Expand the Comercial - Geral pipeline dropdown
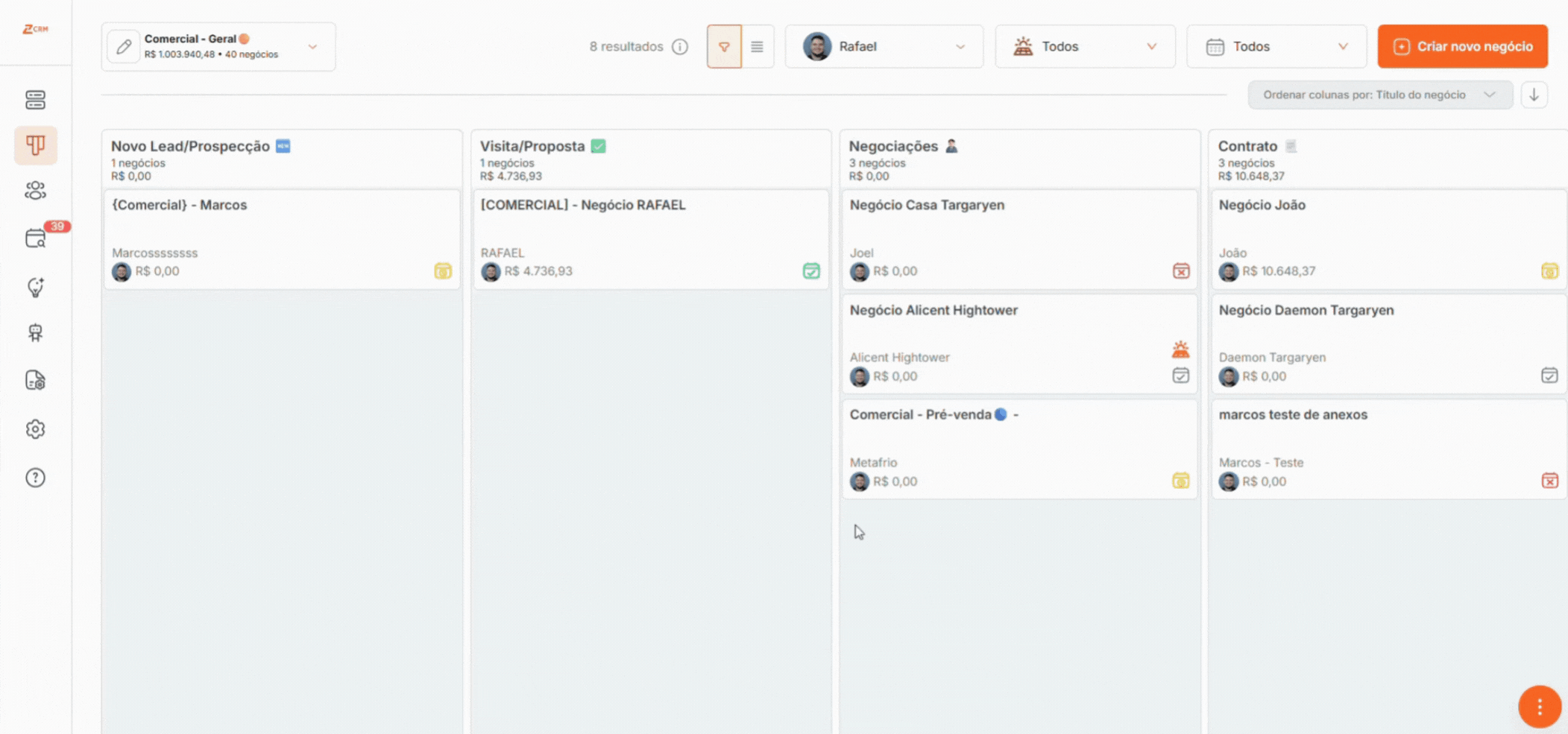1568x734 pixels. pos(312,47)
